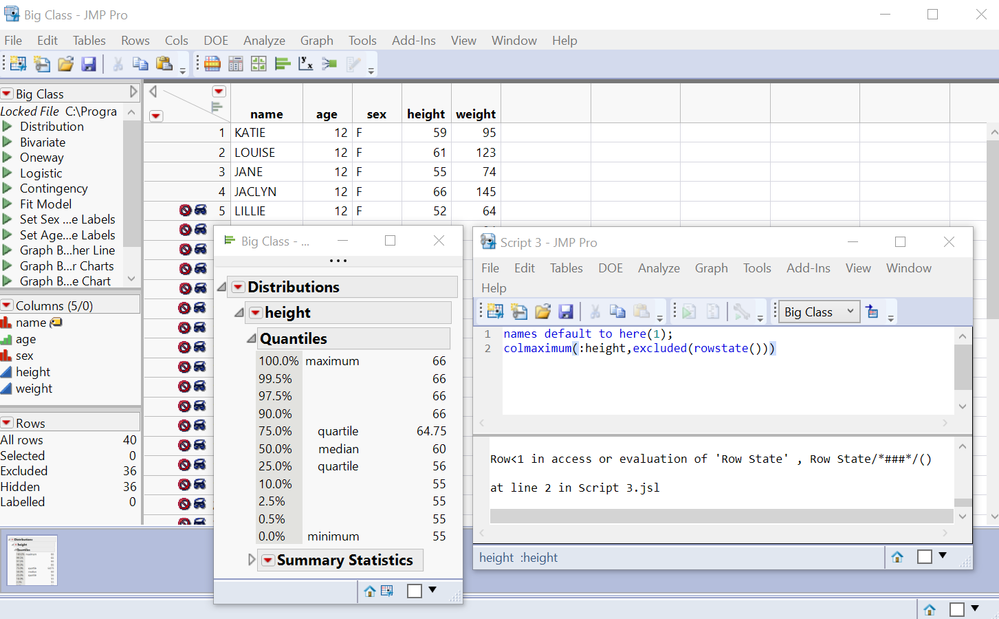Click New Script icon in main toolbar
Viewport: 999px width, 619px height.
(x=42, y=64)
